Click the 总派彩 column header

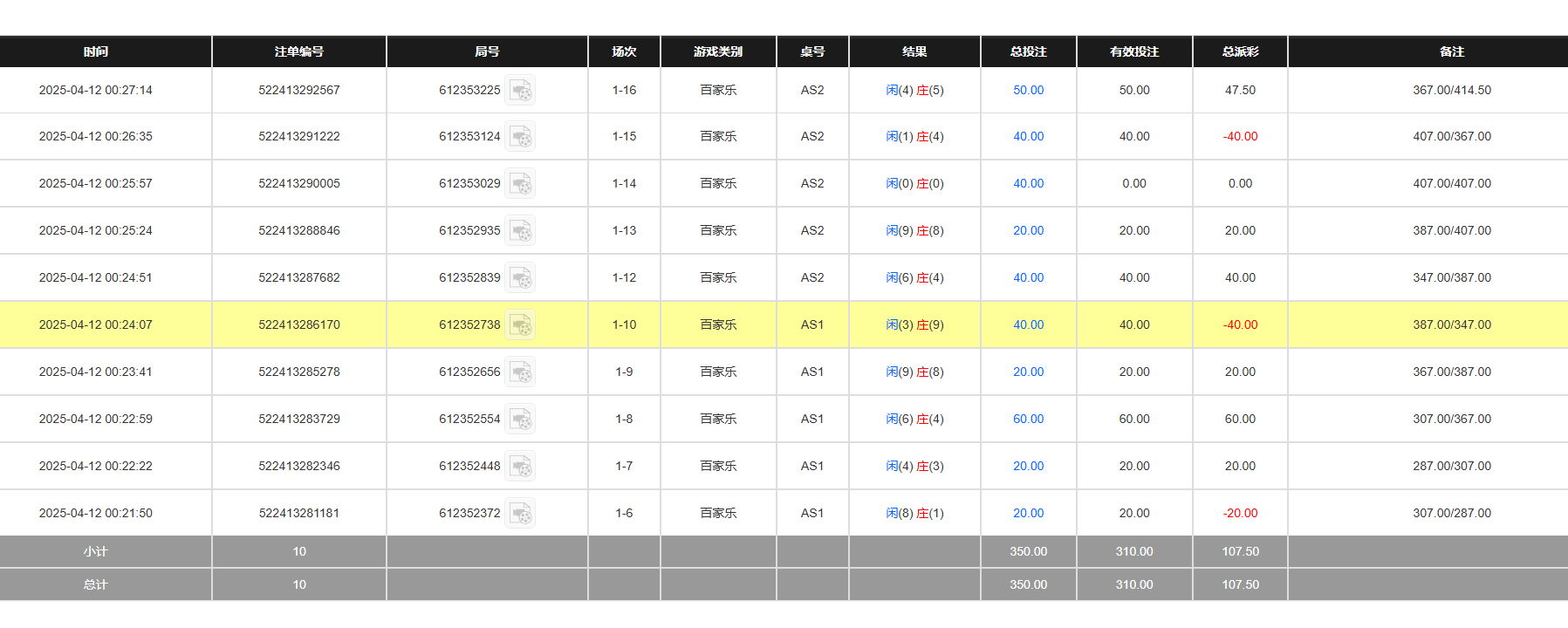pos(1240,51)
